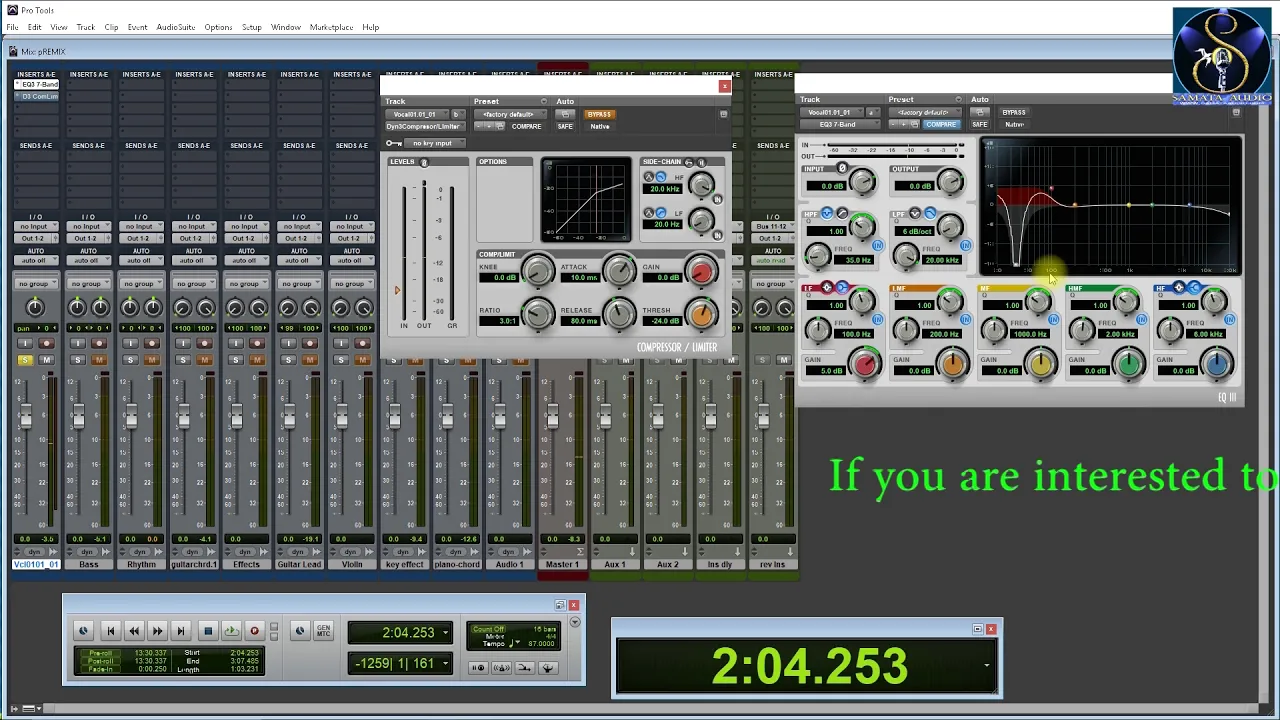Open compressor plugin selector Dyn3Compressor/Limiter
The image size is (1280, 720).
[423, 127]
